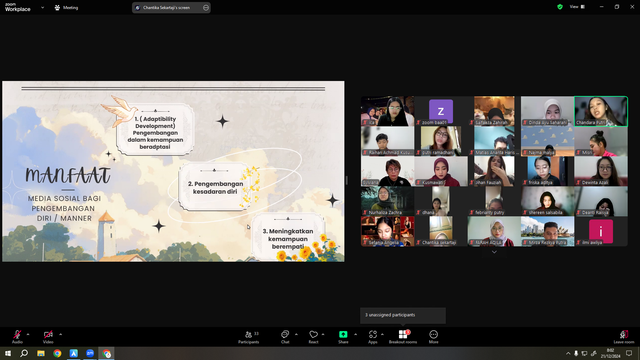
Task: Click the '2. Pengembangan kesadaran diri' slide card
Action: 215,187
